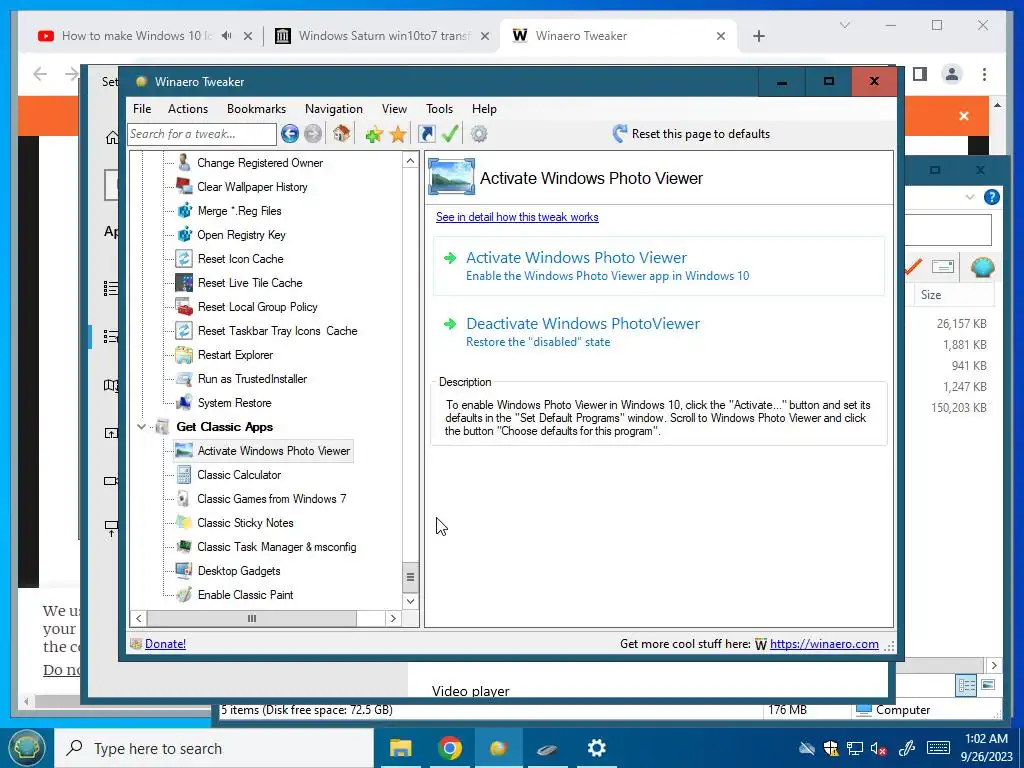Click the taskbar Type here to search box

pyautogui.click(x=214, y=748)
